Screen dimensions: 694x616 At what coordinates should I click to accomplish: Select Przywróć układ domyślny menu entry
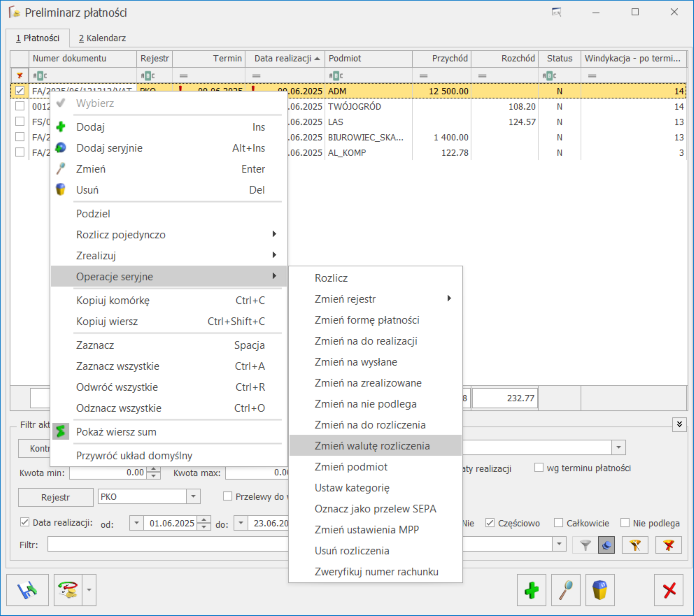(169, 455)
